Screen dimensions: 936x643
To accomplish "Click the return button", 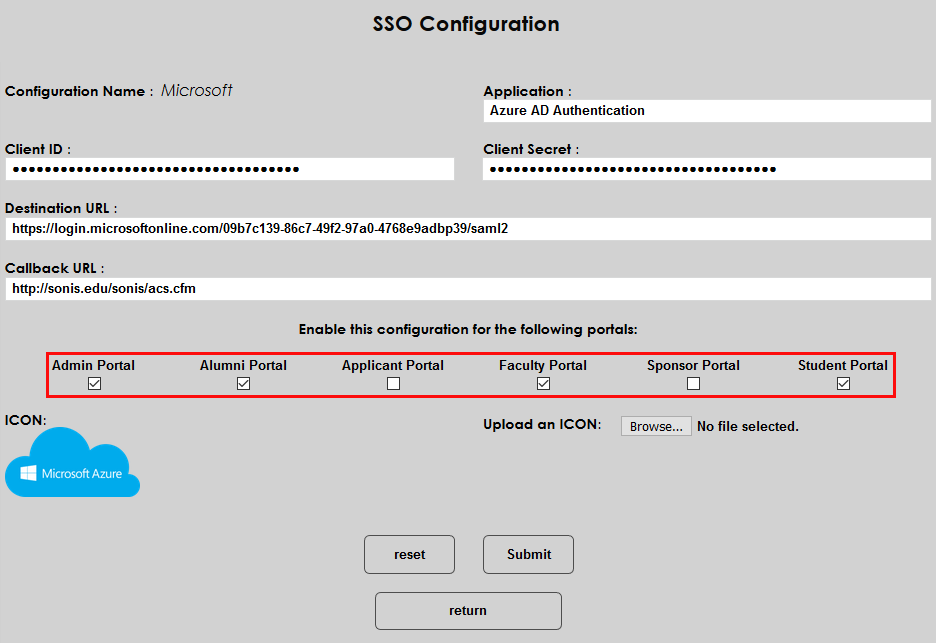I will pyautogui.click(x=468, y=610).
